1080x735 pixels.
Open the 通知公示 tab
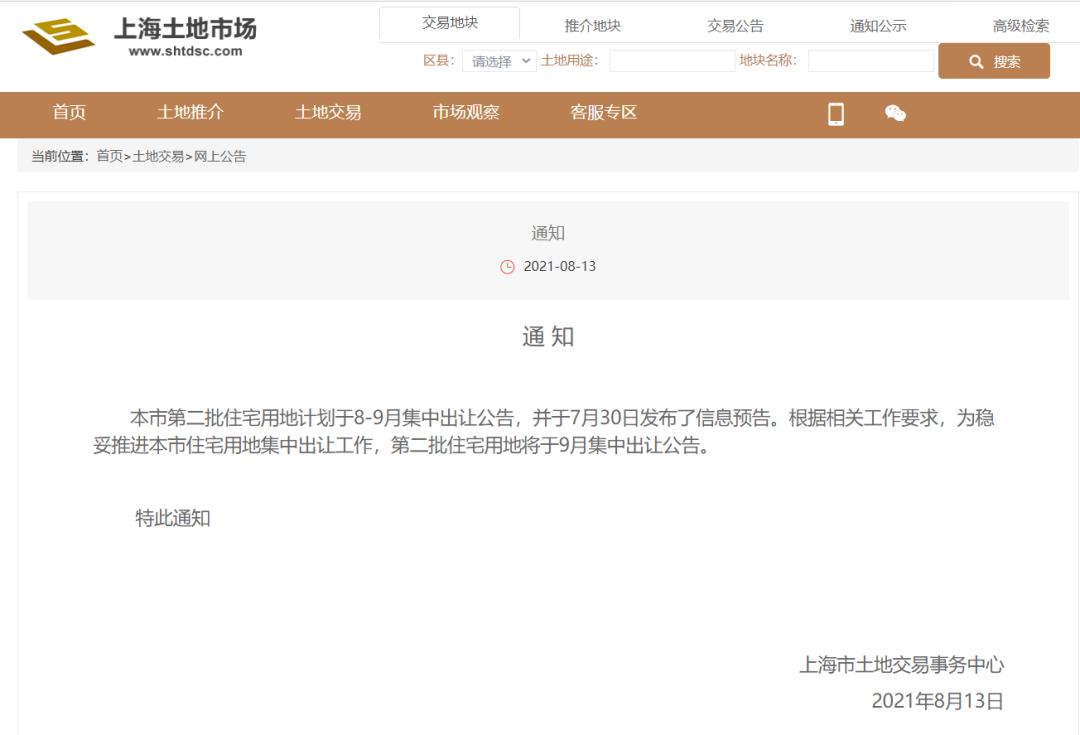coord(878,26)
